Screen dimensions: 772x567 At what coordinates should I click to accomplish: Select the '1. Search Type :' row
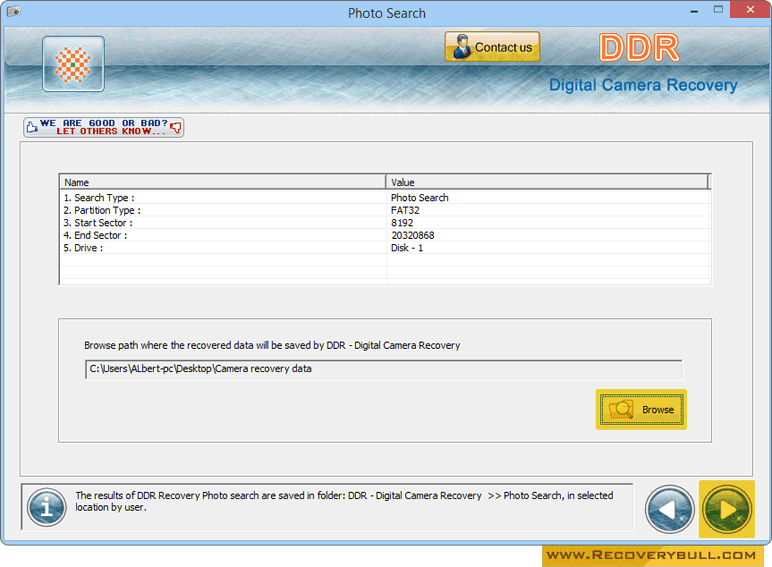(x=385, y=197)
